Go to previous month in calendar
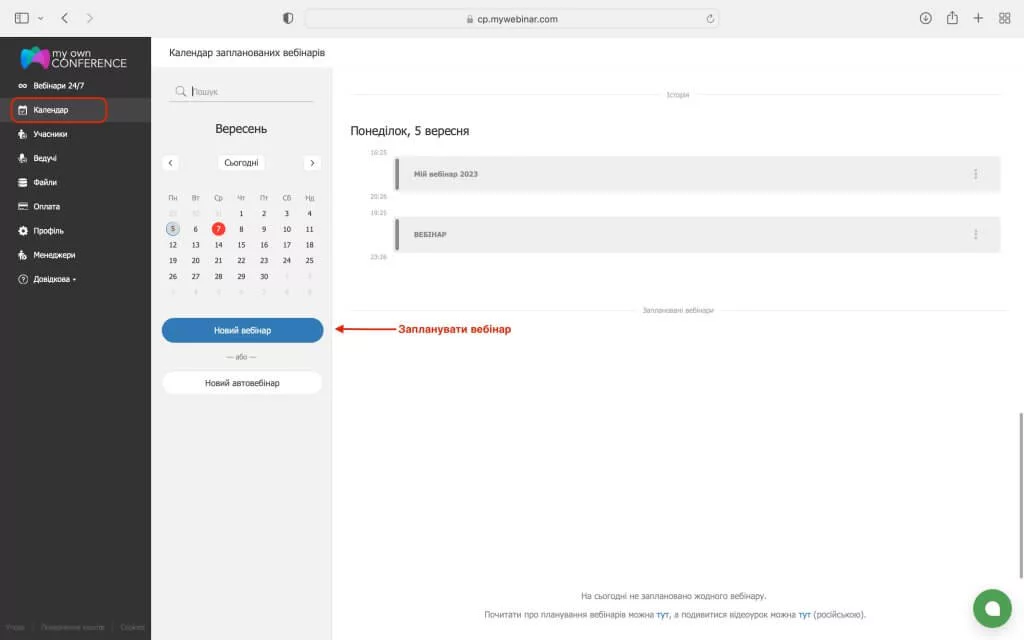 (171, 163)
